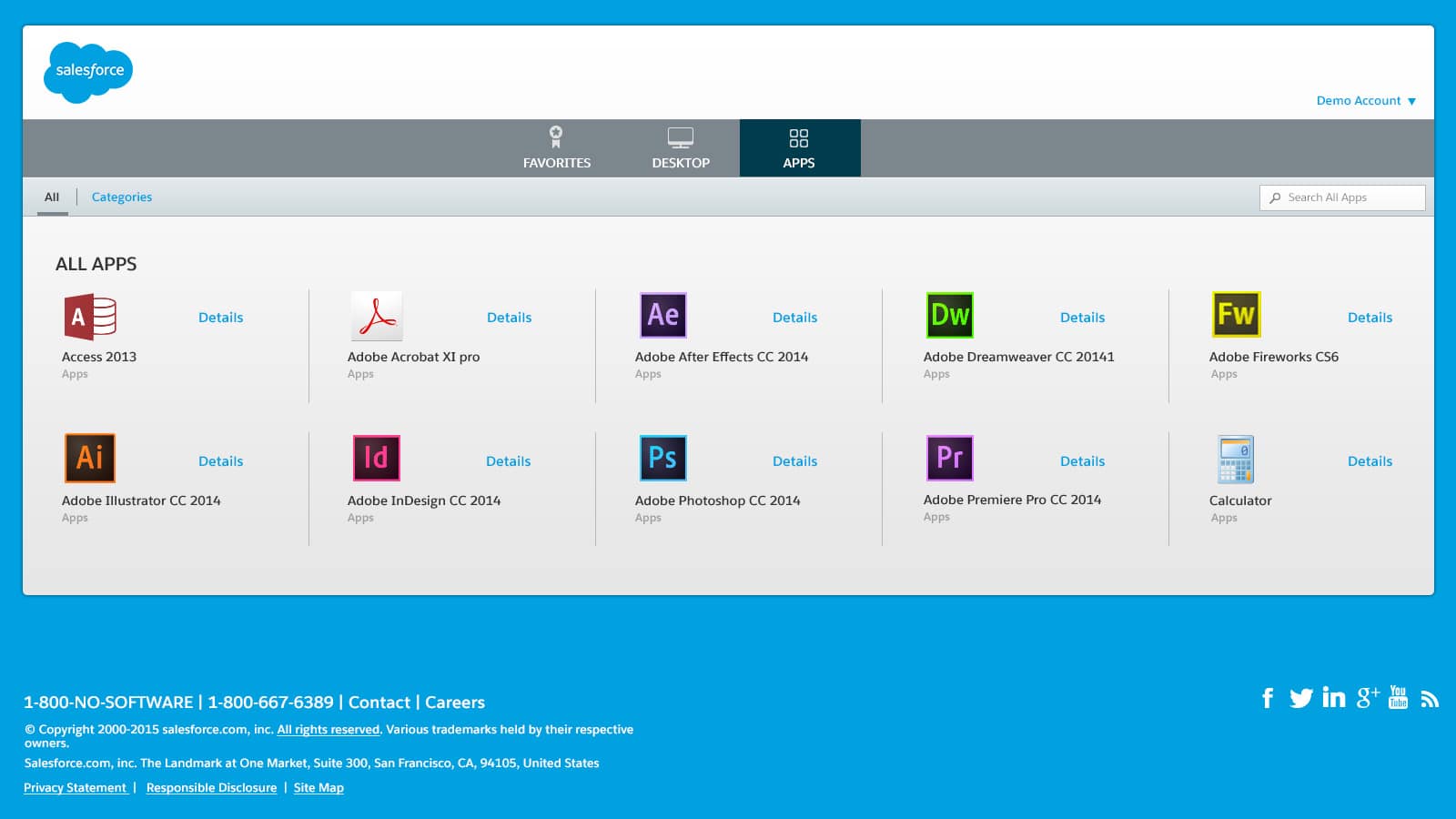Screen dimensions: 1456x819
Task: Open the Contact footer link
Action: (x=379, y=703)
